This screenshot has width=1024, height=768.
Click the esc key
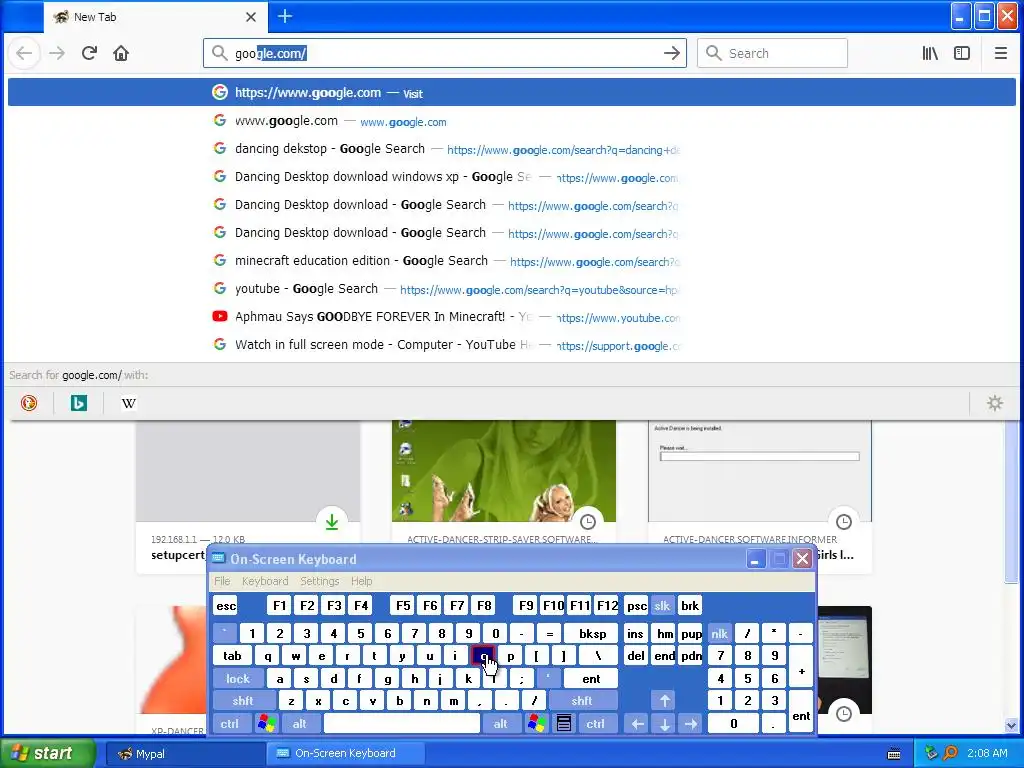[226, 605]
